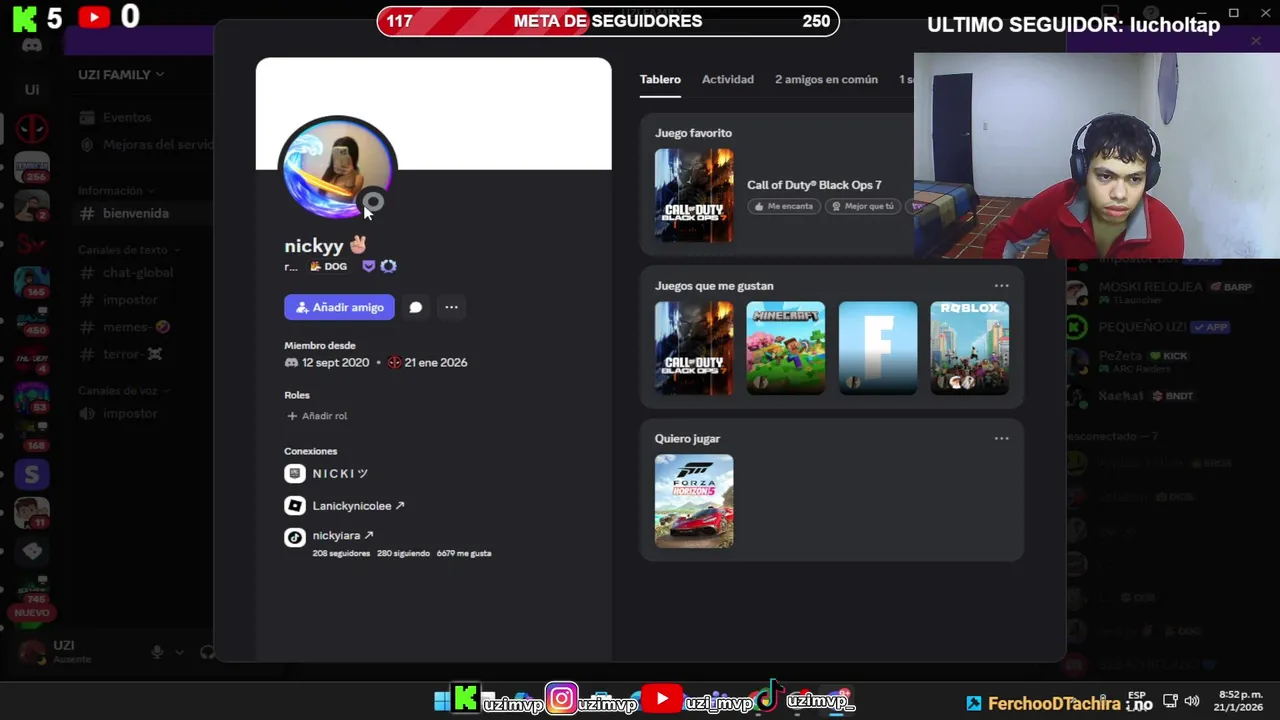
Task: Open the network icon in system tray
Action: pyautogui.click(x=1170, y=701)
